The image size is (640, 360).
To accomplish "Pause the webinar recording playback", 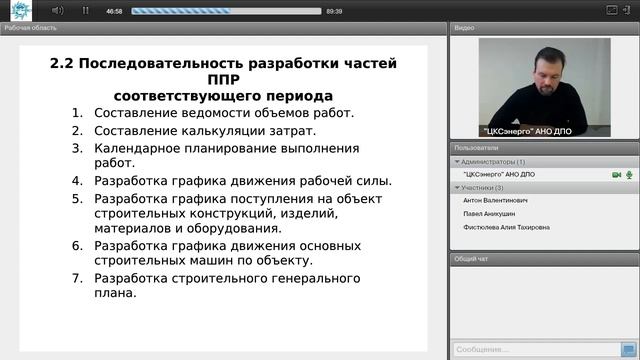I will point(85,11).
